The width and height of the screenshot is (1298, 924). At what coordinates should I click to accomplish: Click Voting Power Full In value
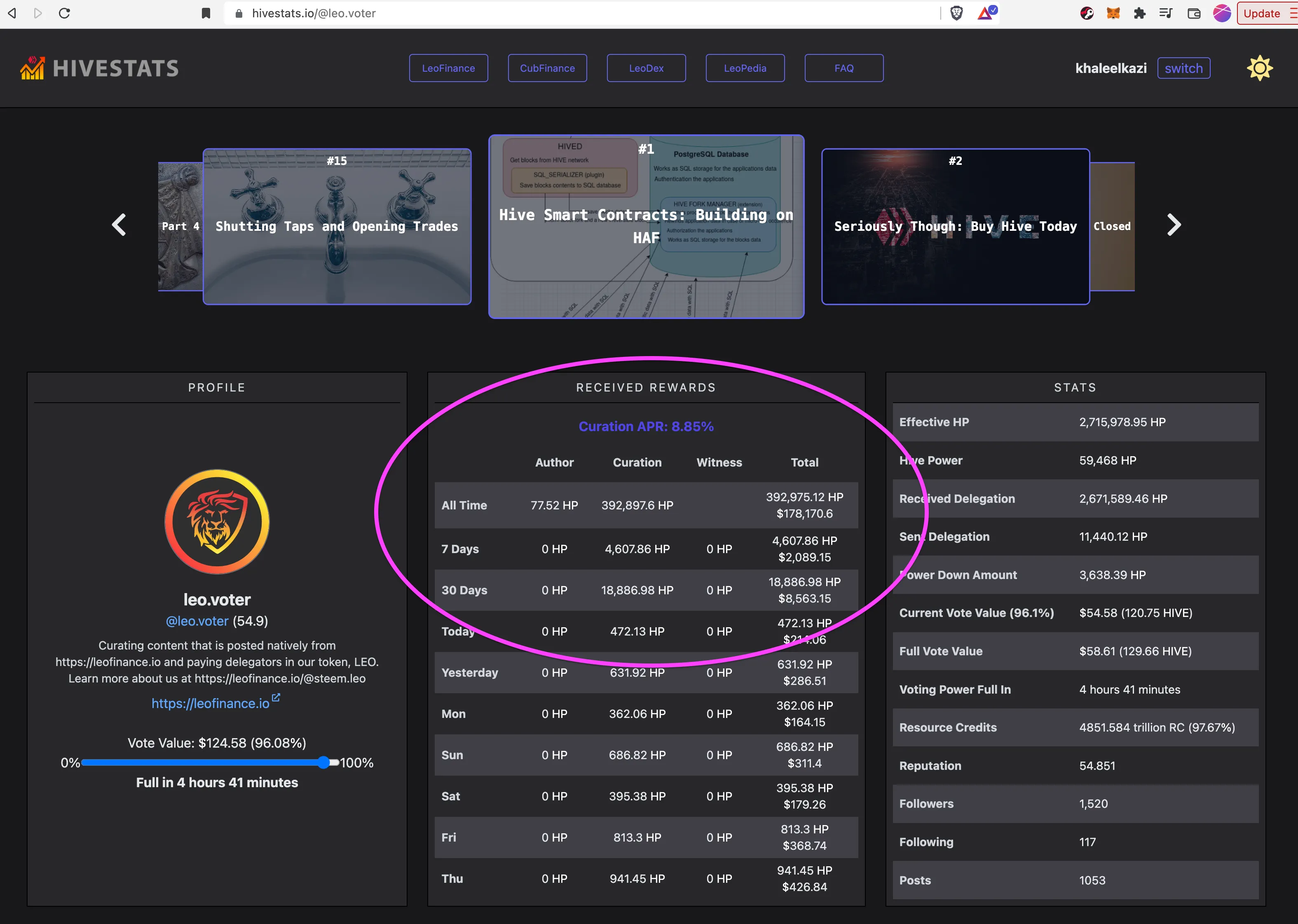(x=1129, y=689)
